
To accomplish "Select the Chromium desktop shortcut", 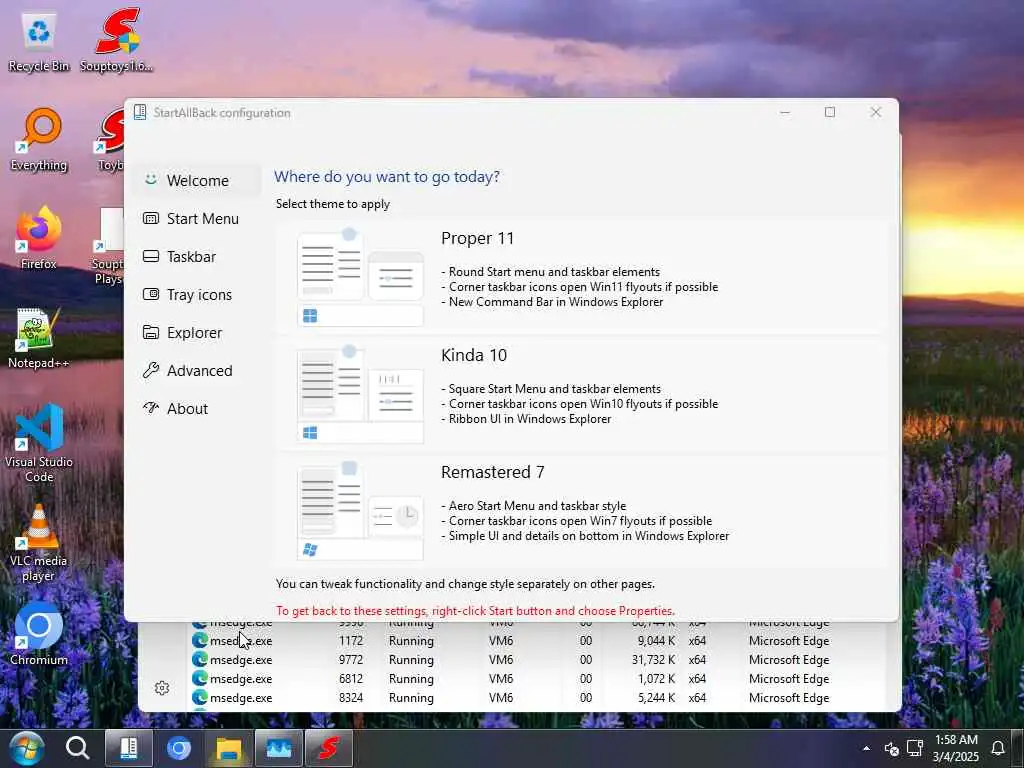I will point(39,633).
